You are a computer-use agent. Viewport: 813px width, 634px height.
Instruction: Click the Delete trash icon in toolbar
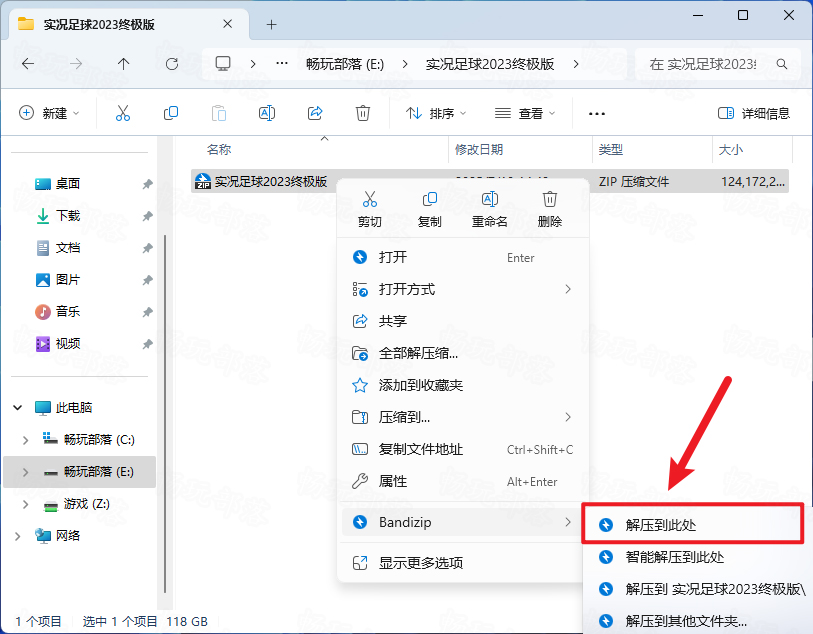click(x=362, y=113)
